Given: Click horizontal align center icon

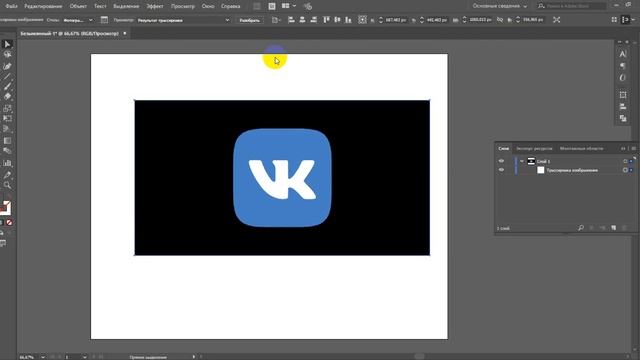Looking at the screenshot, I should (302, 20).
